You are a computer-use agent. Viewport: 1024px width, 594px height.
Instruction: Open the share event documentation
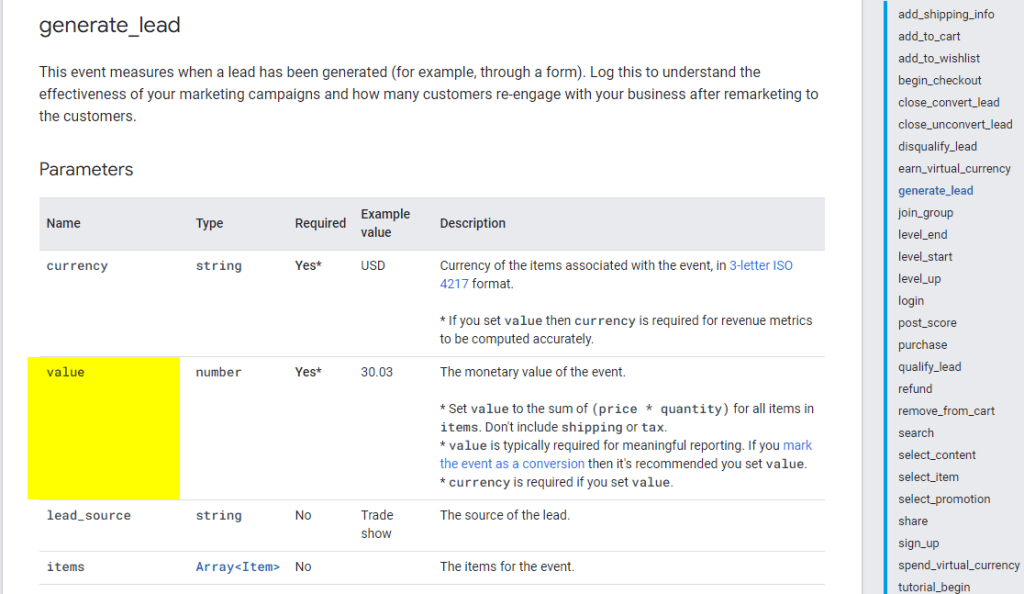pyautogui.click(x=911, y=520)
